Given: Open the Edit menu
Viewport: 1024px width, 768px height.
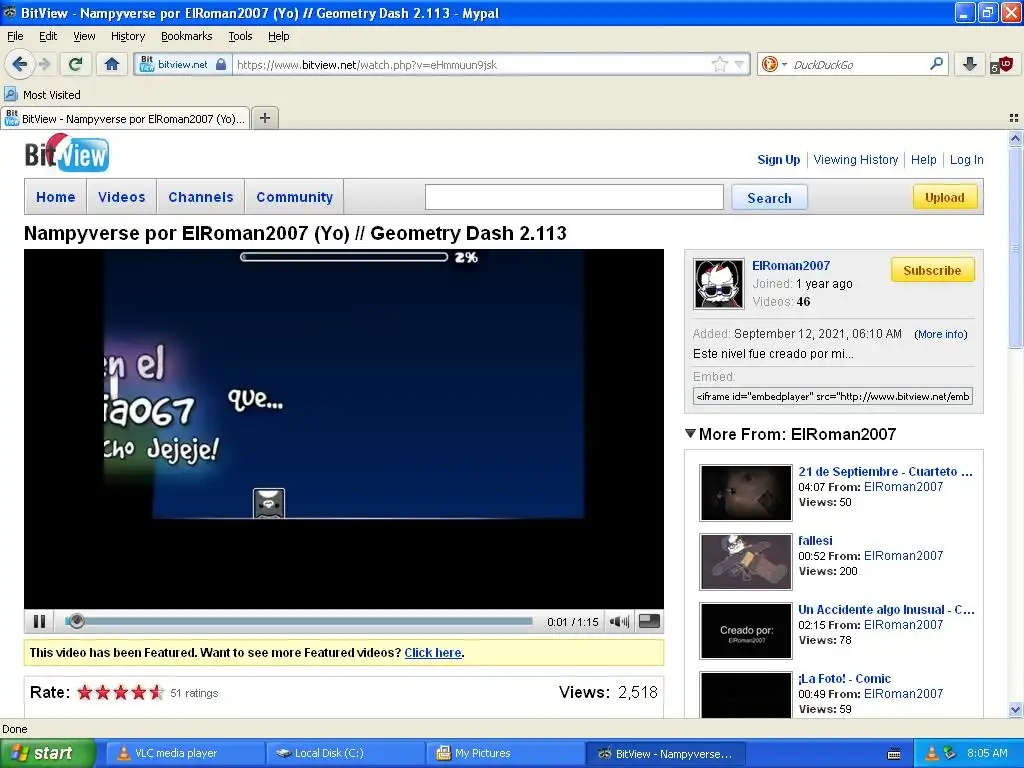Looking at the screenshot, I should tap(48, 36).
